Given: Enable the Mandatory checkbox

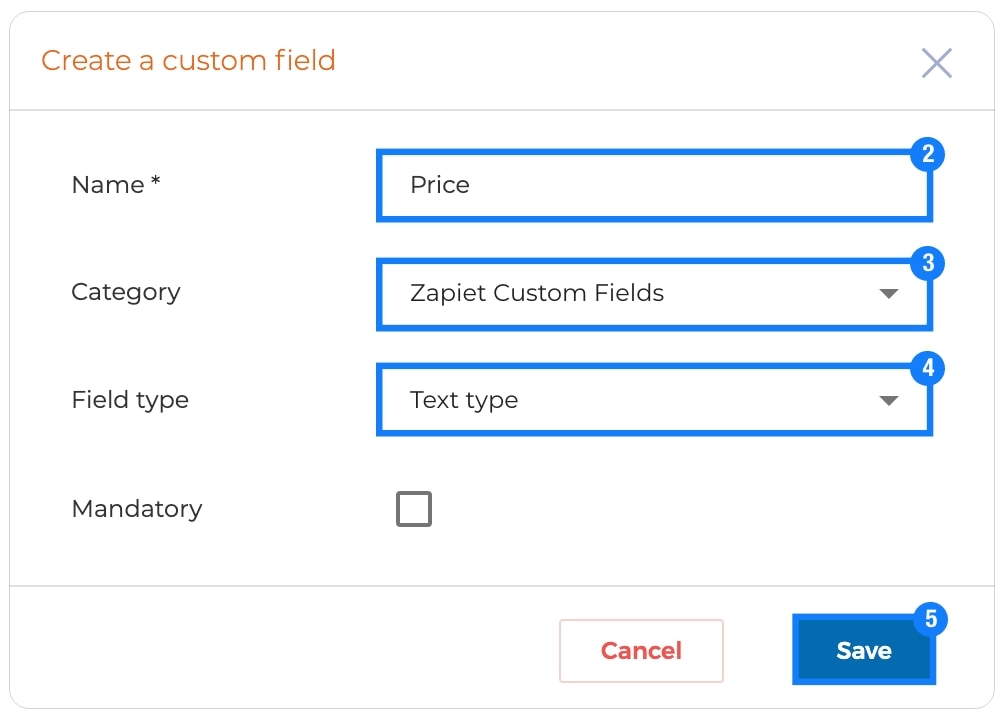Looking at the screenshot, I should click(414, 509).
